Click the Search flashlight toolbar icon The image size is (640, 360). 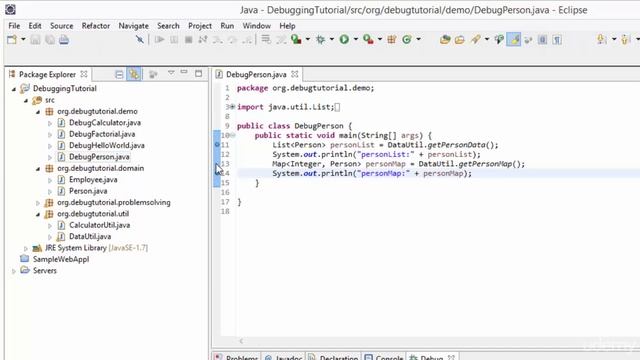pos(475,40)
